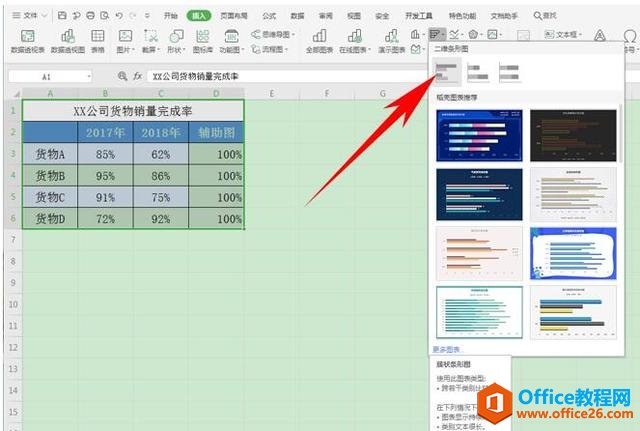The image size is (640, 431).
Task: Open All charts (全部图表)
Action: coord(319,42)
